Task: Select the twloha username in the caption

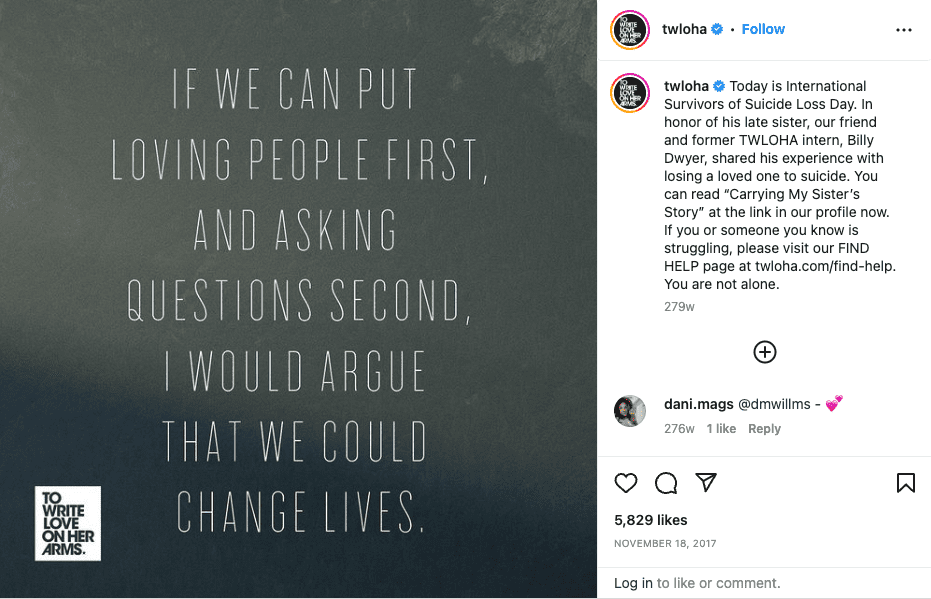Action: coord(685,86)
